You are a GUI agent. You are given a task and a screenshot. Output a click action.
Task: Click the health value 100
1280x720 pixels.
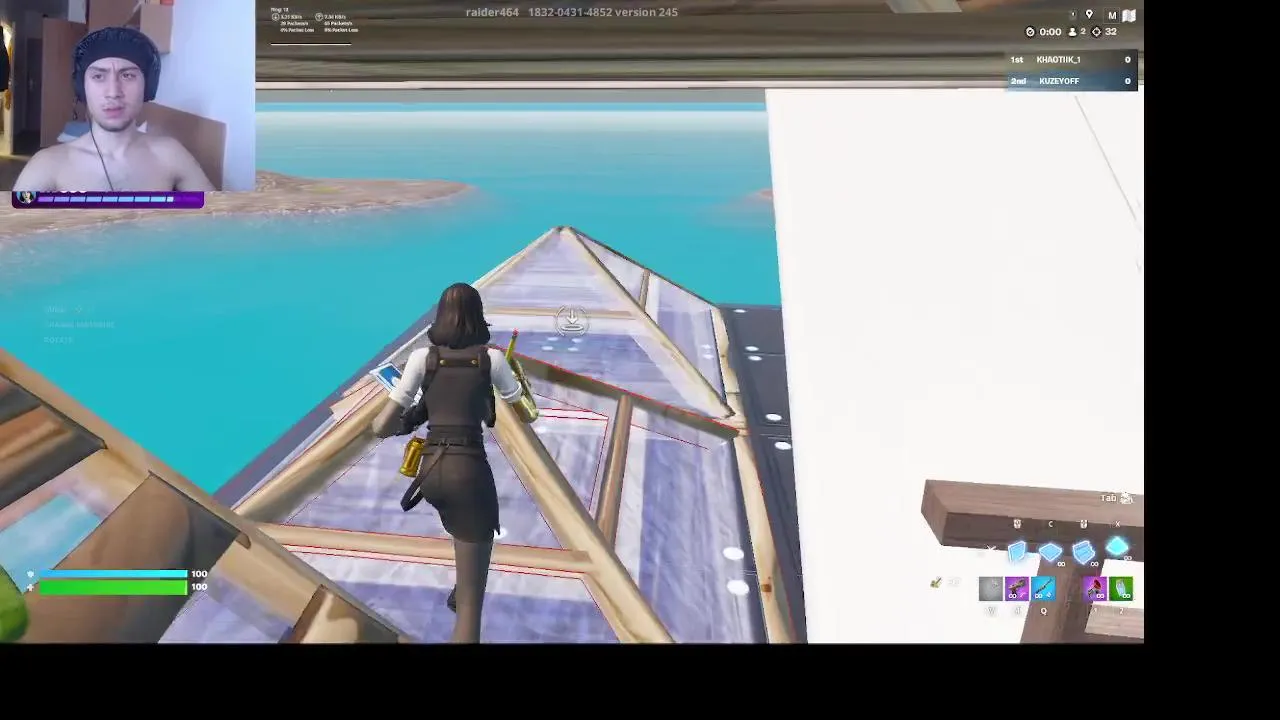click(x=199, y=587)
